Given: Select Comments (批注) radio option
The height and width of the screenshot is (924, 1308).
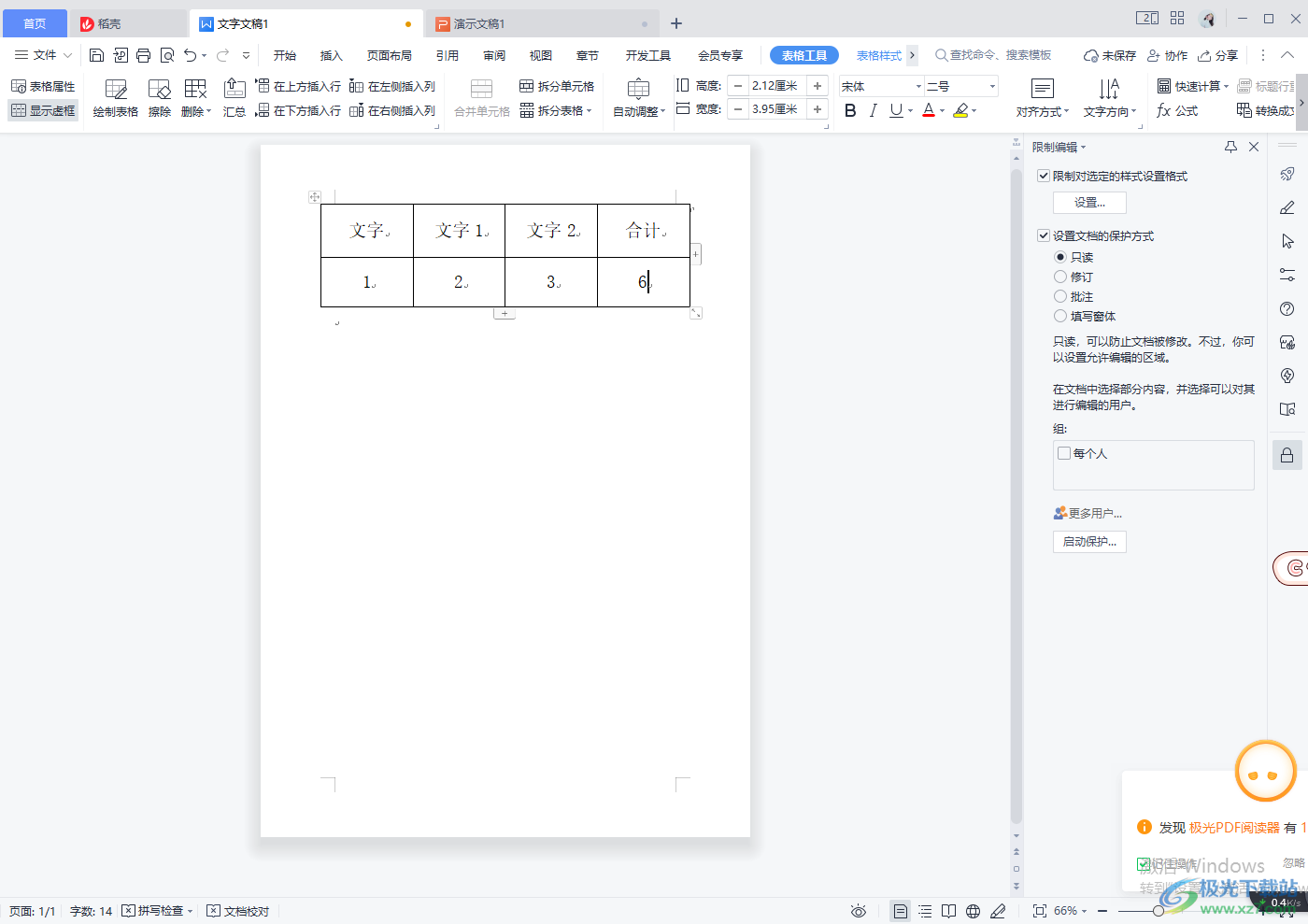Looking at the screenshot, I should tap(1060, 296).
